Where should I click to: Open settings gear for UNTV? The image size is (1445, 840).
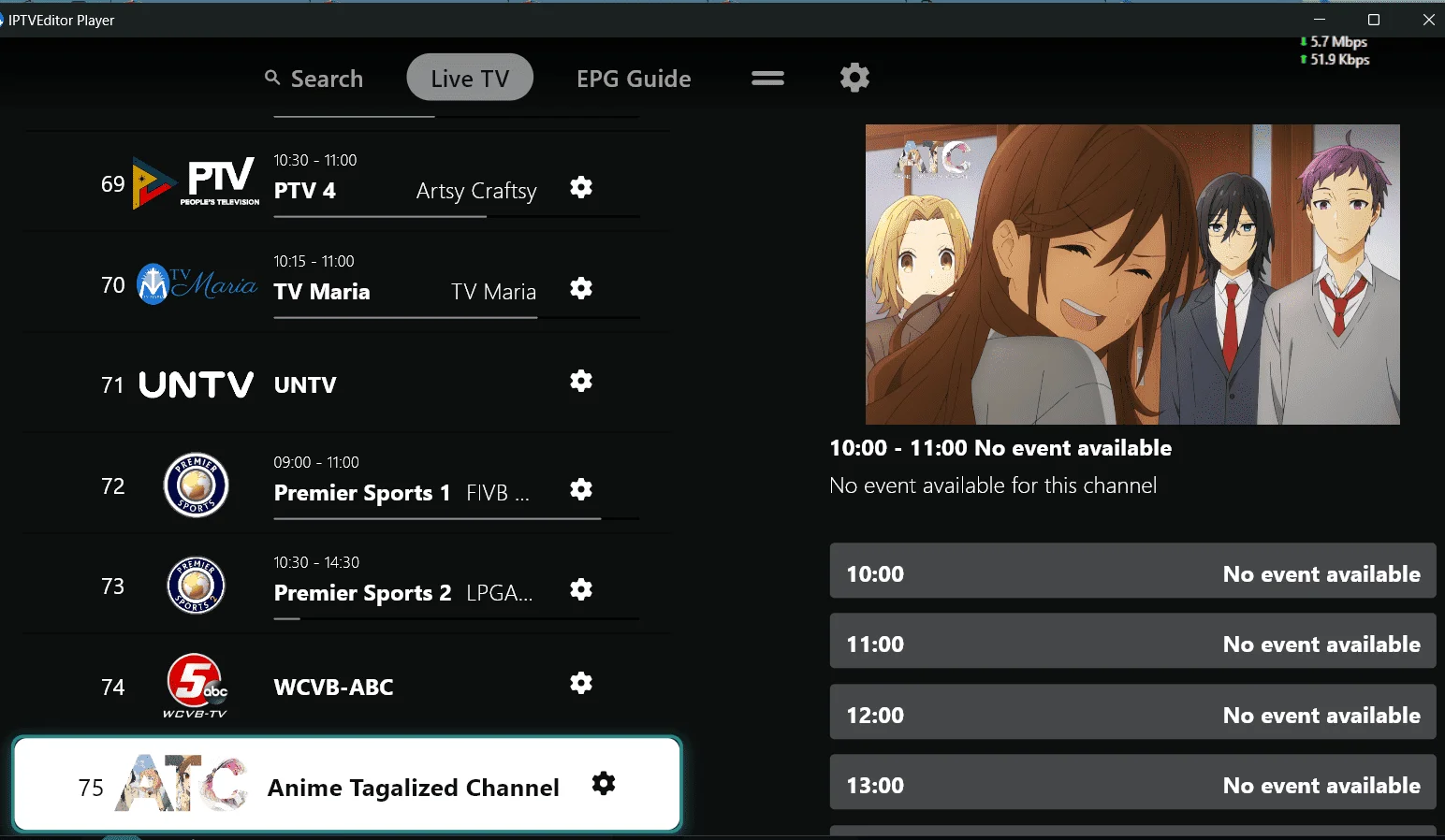[x=581, y=381]
